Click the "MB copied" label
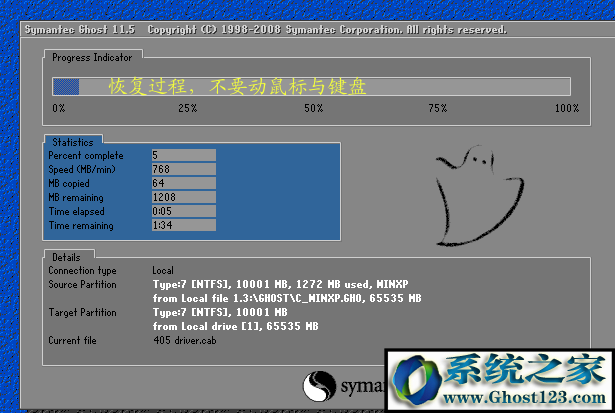This screenshot has width=615, height=413. [x=69, y=184]
